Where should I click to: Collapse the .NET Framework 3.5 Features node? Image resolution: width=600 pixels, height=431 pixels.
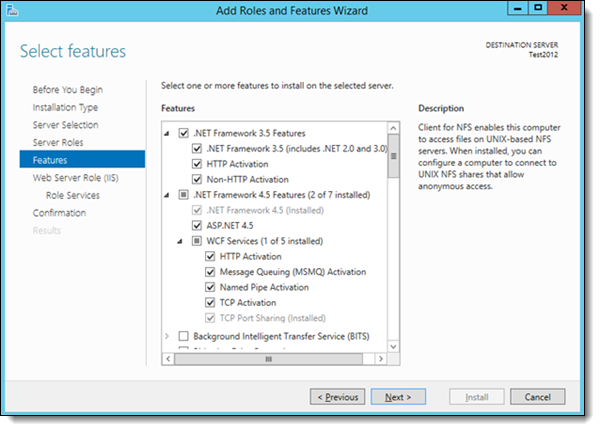(167, 133)
